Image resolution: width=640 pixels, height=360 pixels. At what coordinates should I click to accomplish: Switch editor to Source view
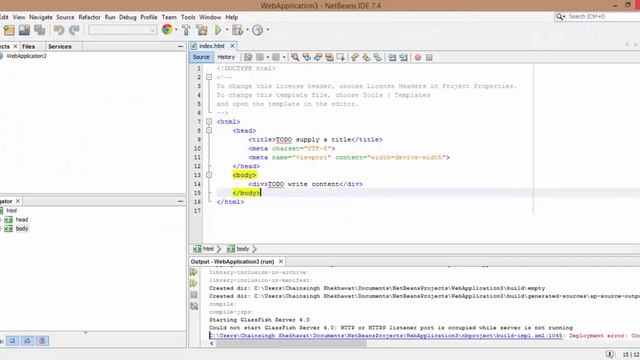(201, 57)
